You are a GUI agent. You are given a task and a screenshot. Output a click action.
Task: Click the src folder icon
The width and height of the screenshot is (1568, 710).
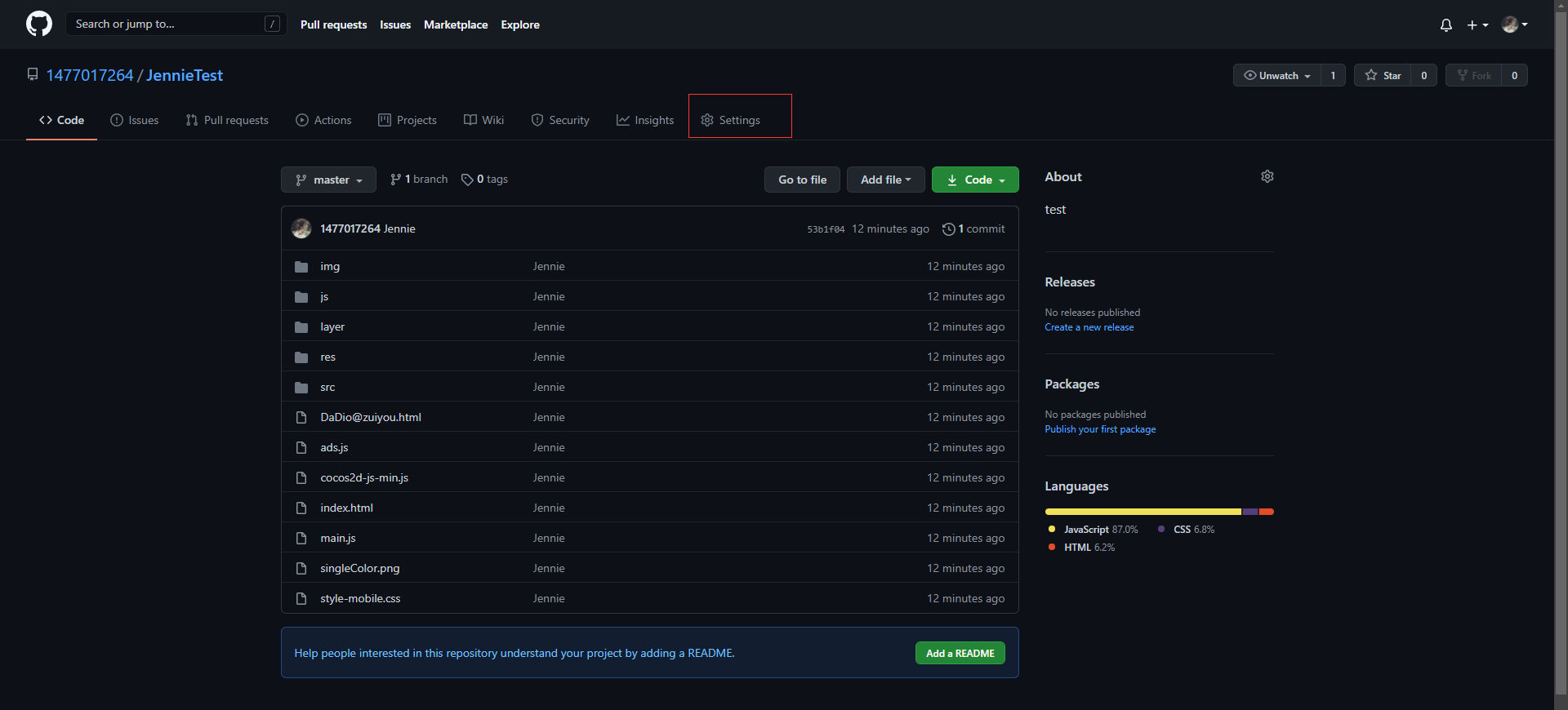(301, 387)
